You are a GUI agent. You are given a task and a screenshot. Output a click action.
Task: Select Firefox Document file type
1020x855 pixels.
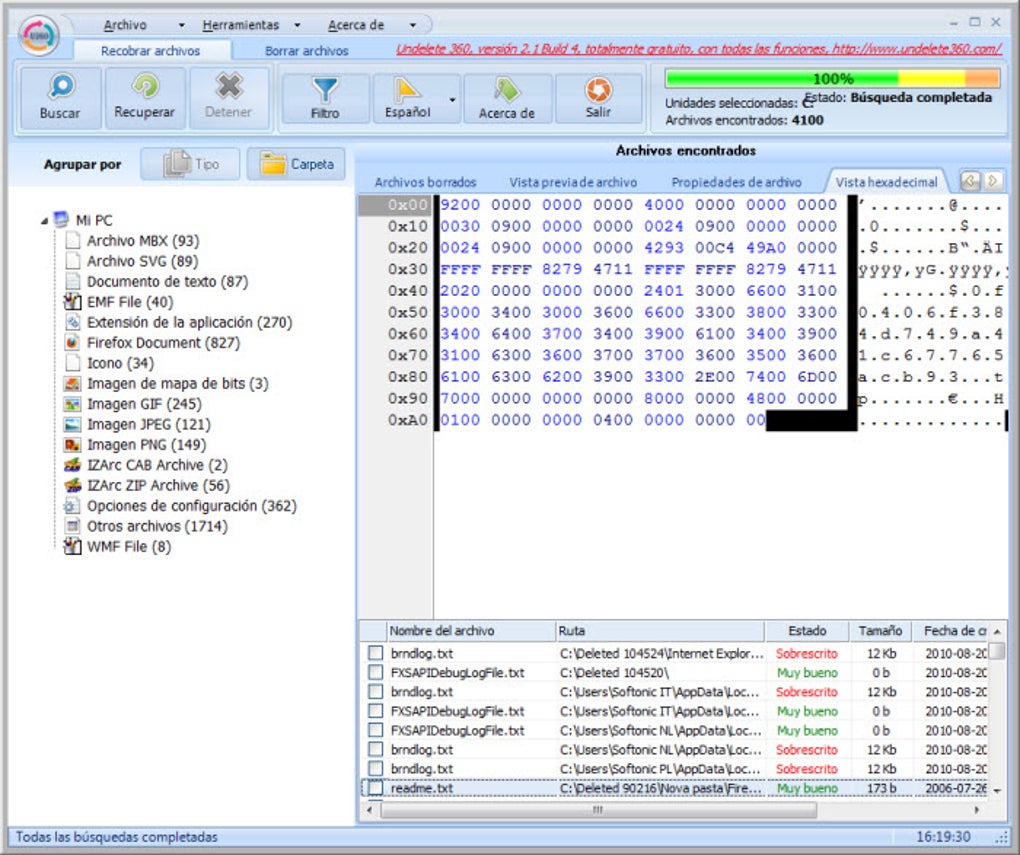pyautogui.click(x=143, y=343)
